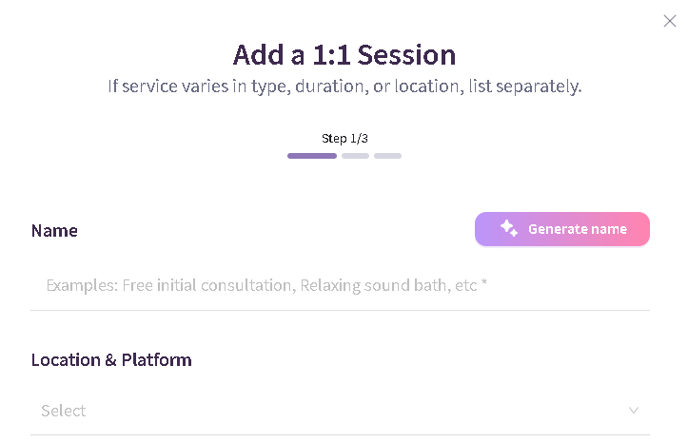Click the Relaxing sound bath placeholder text

[x=377, y=285]
